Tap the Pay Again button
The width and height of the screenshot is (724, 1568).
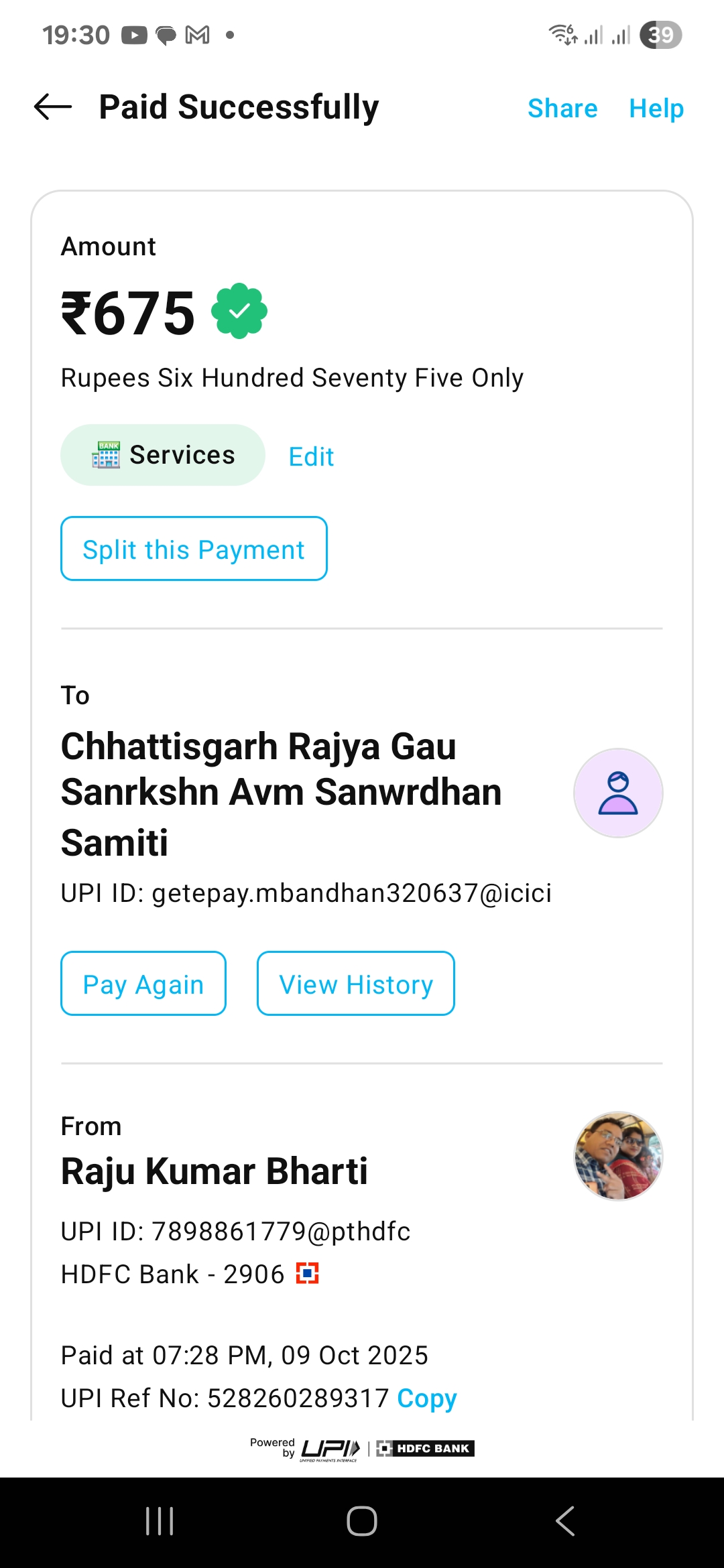[x=143, y=984]
